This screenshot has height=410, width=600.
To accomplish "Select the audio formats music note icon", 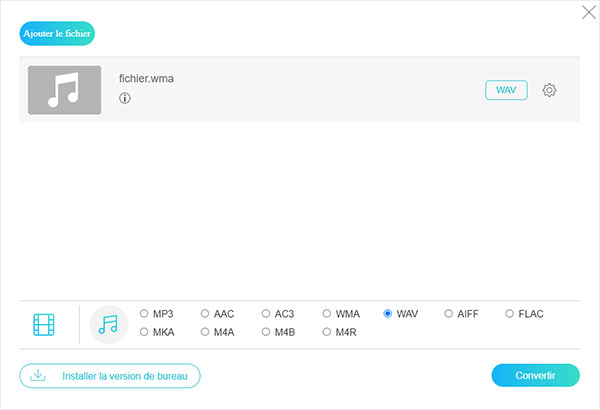I will [108, 325].
